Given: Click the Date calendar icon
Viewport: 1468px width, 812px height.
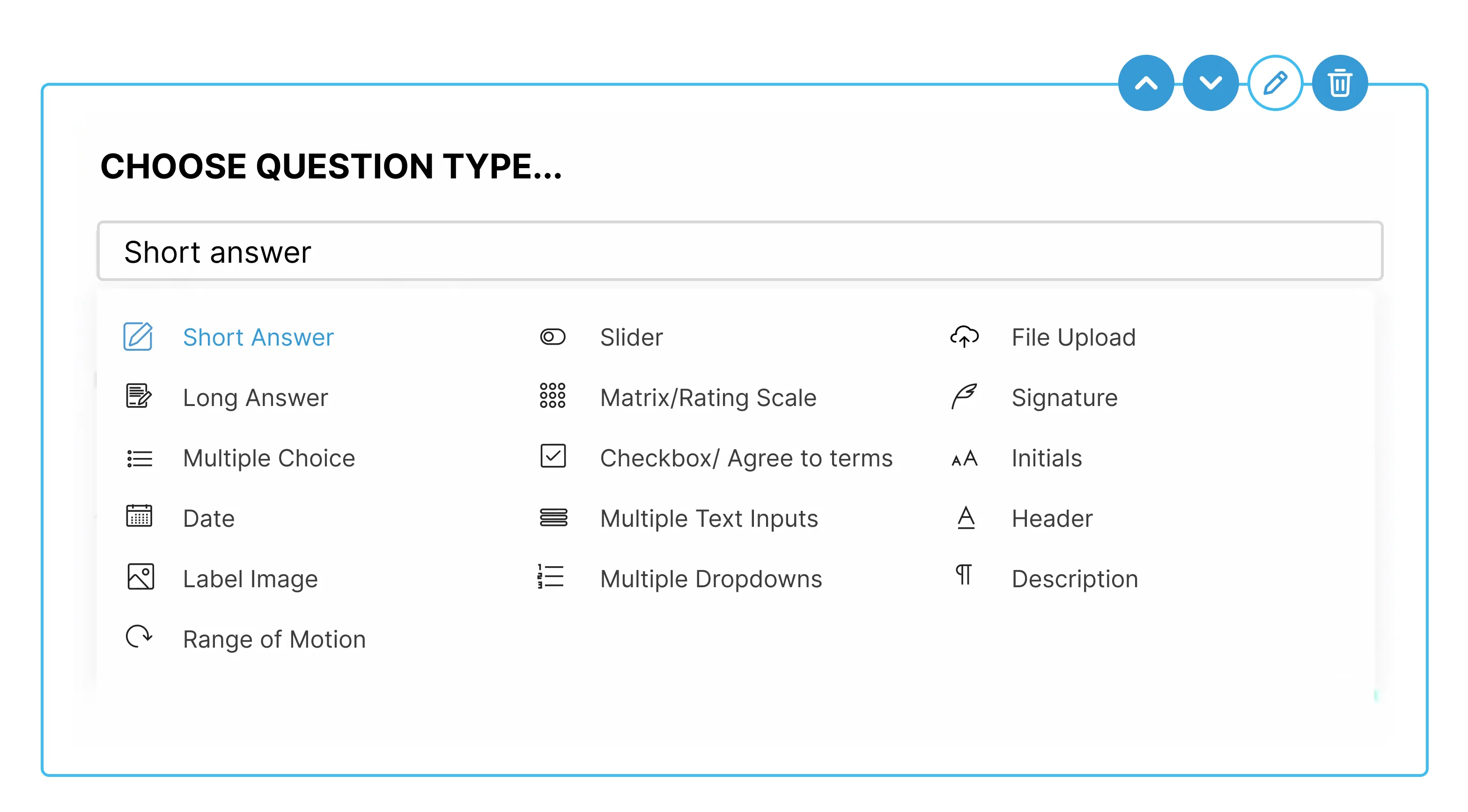Looking at the screenshot, I should click(139, 516).
